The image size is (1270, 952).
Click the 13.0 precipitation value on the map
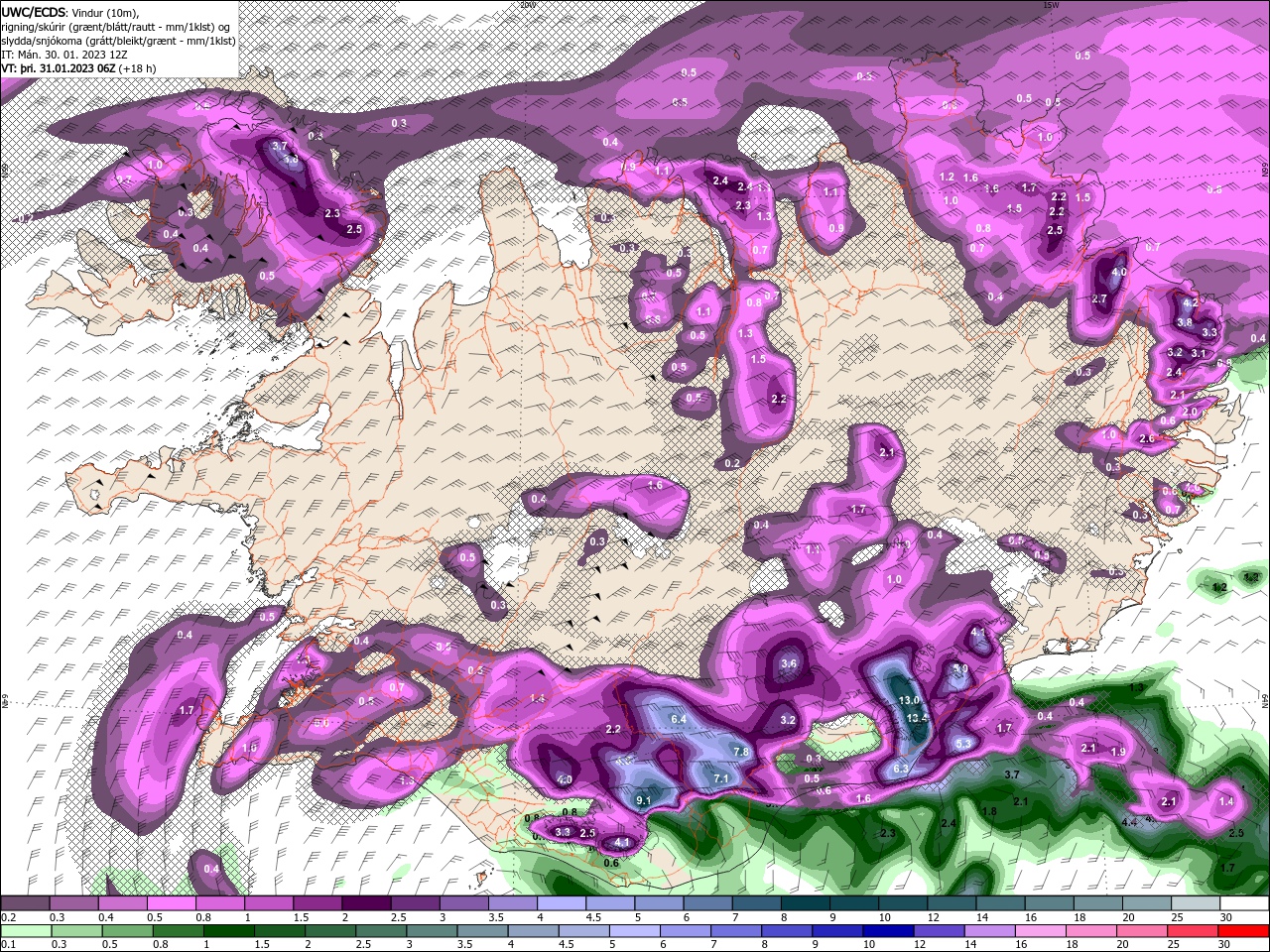910,700
